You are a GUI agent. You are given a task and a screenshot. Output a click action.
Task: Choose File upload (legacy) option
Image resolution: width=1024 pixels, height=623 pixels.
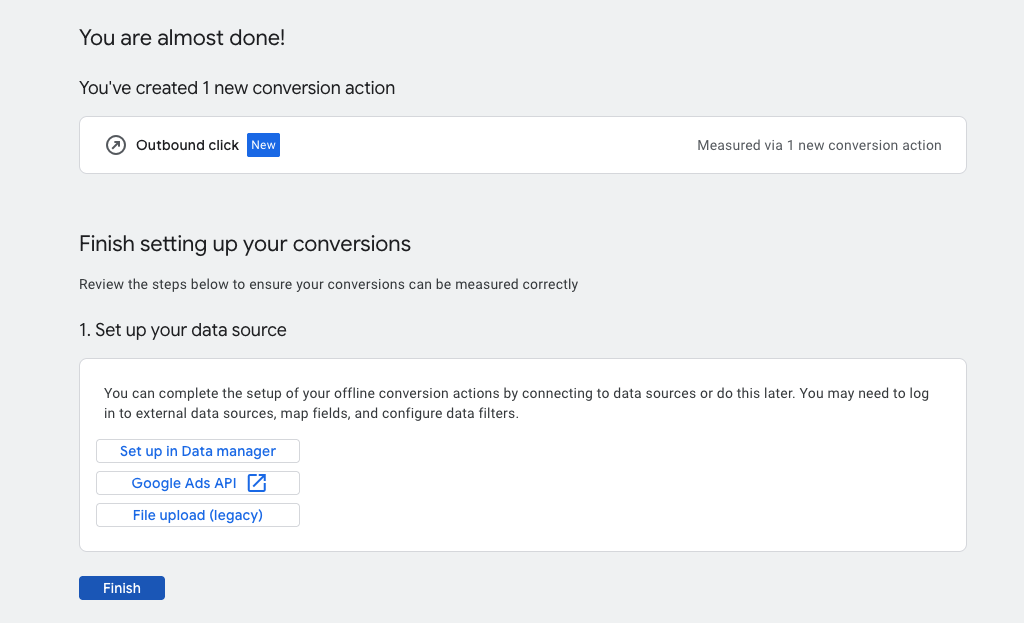coord(198,515)
